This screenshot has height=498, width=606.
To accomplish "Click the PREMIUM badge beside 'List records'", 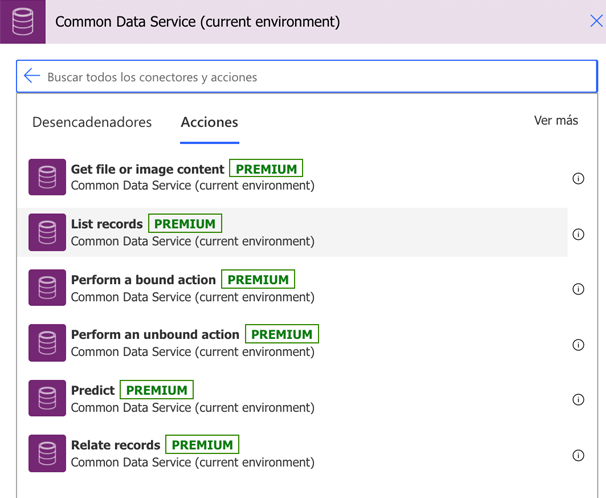I will [x=185, y=223].
